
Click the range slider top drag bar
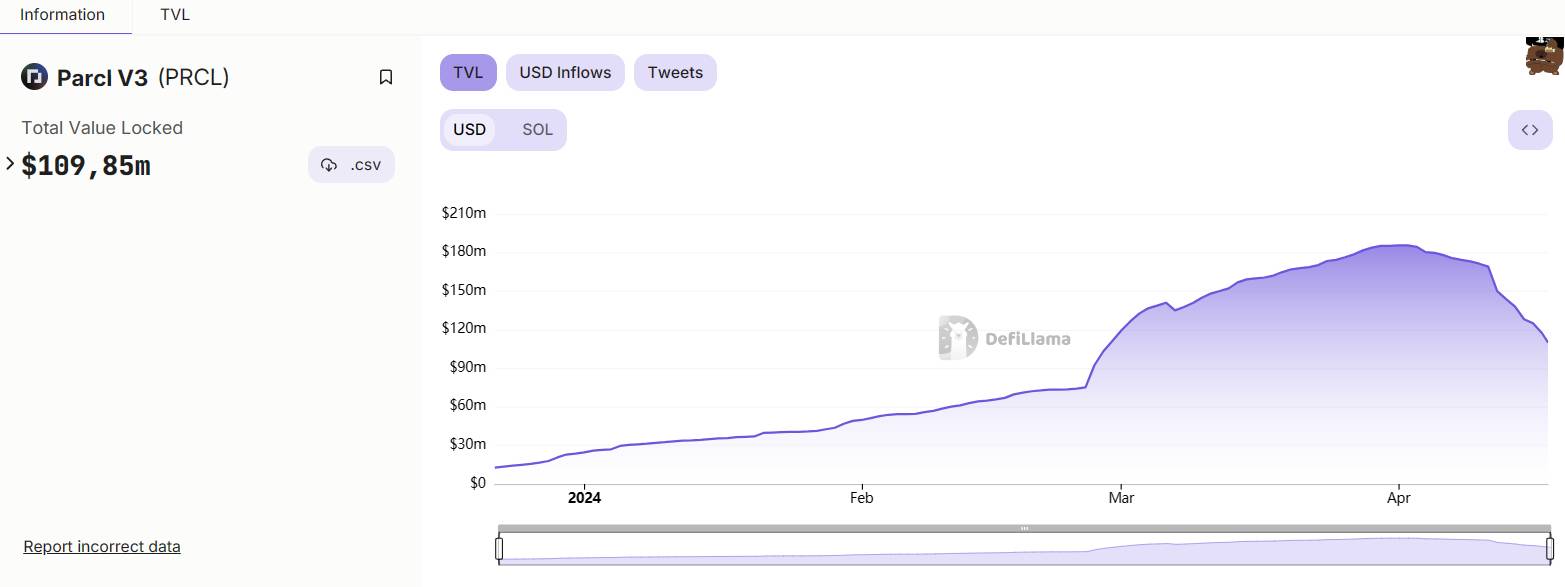click(1024, 528)
